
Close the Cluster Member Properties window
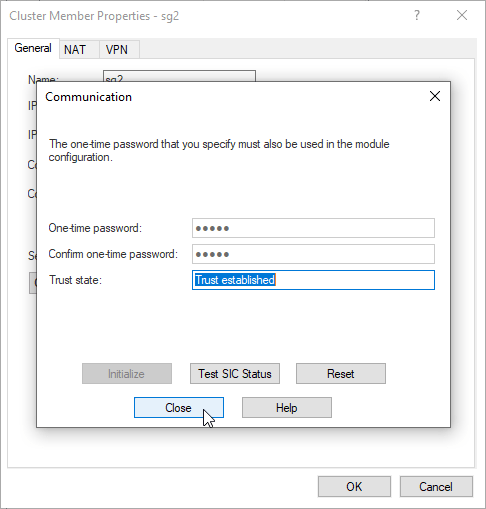(462, 15)
